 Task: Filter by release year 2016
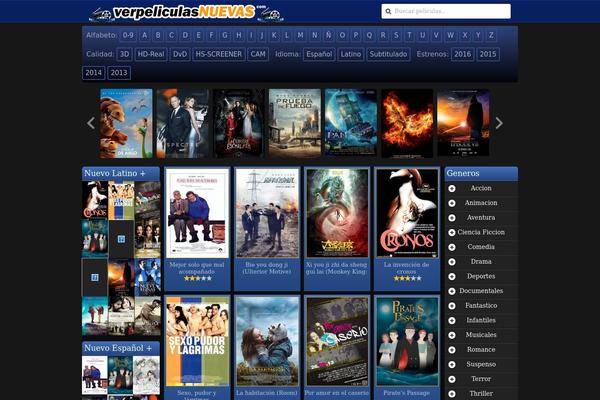click(x=462, y=54)
